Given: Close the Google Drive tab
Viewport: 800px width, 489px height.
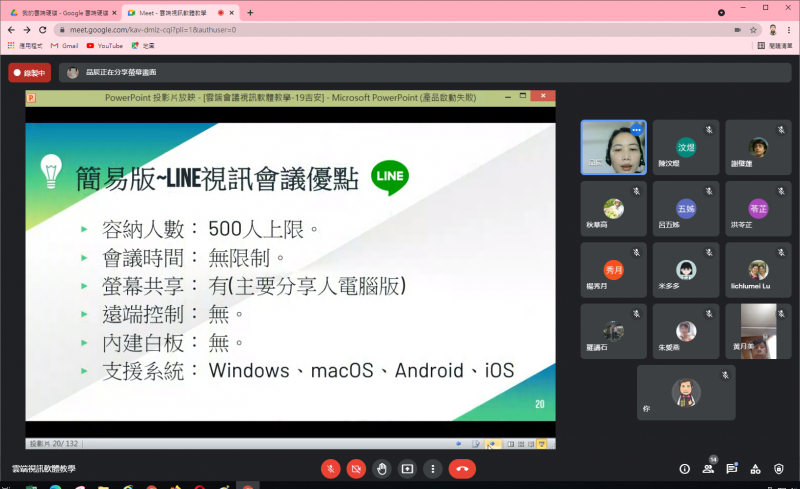Looking at the screenshot, I should 114,13.
